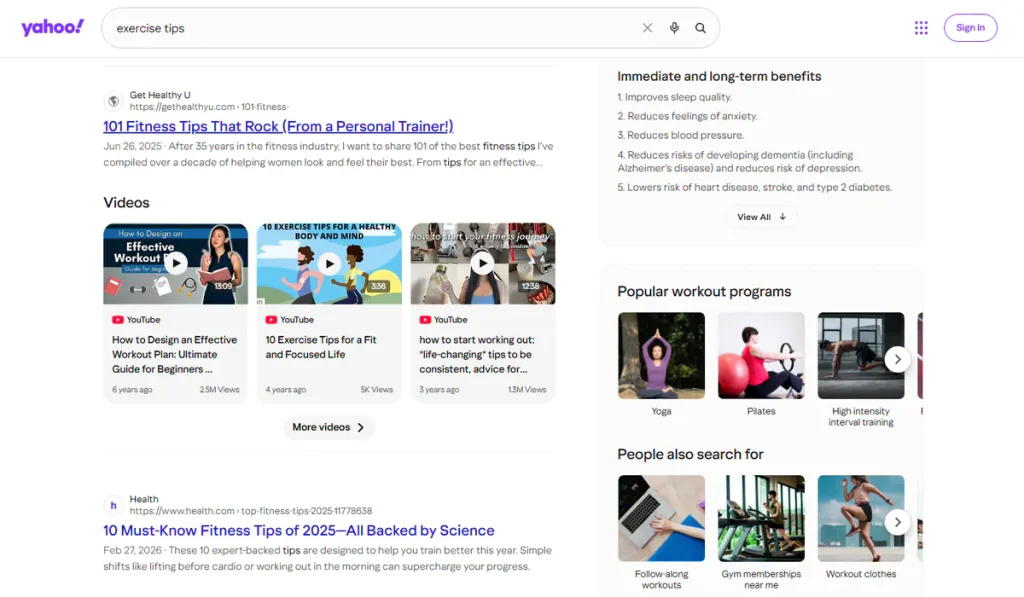Click YouTube icon on Effective Workout Plan card
The width and height of the screenshot is (1024, 597).
coord(118,319)
